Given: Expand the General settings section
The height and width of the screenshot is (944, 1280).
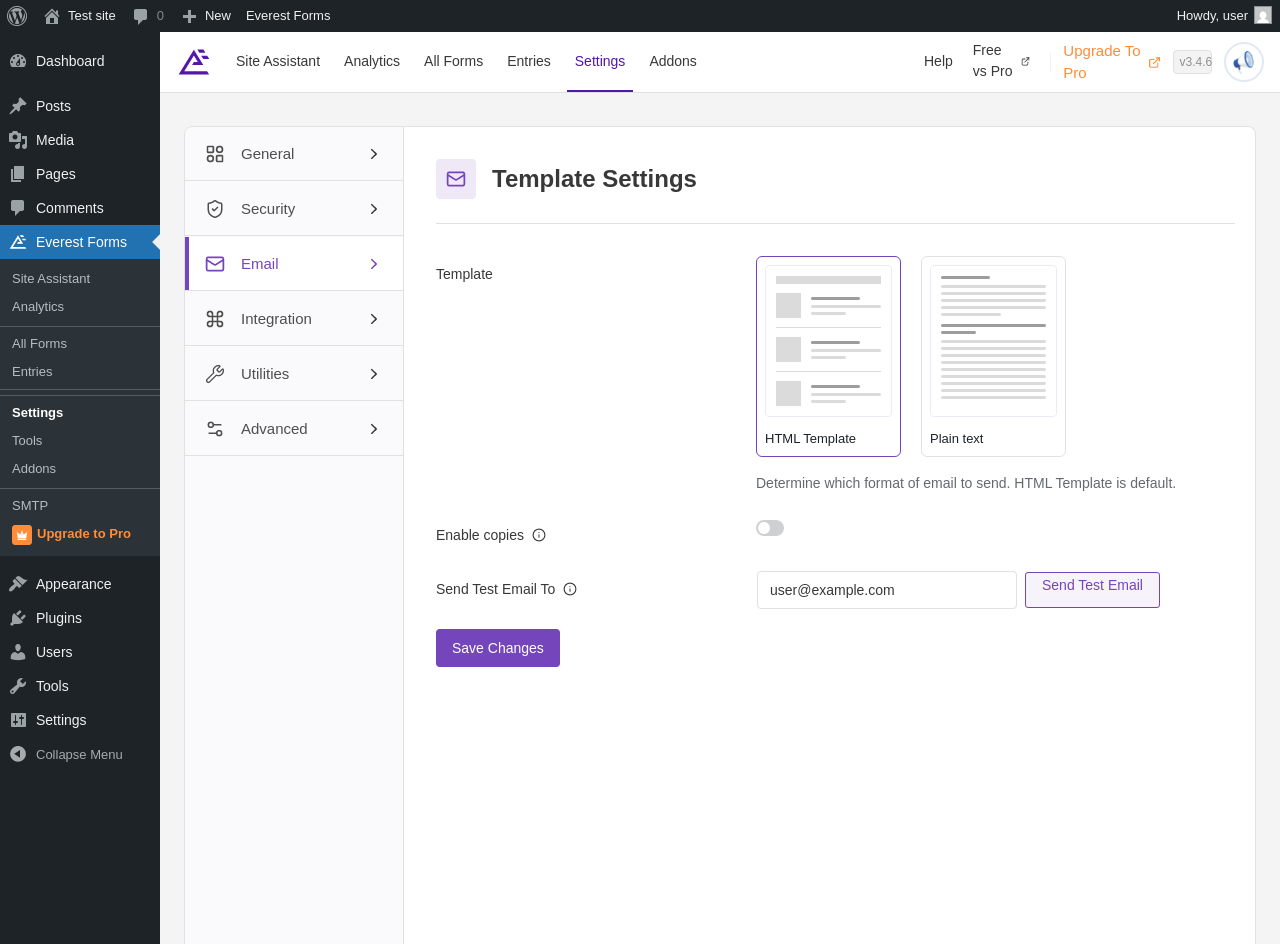Looking at the screenshot, I should pyautogui.click(x=294, y=154).
